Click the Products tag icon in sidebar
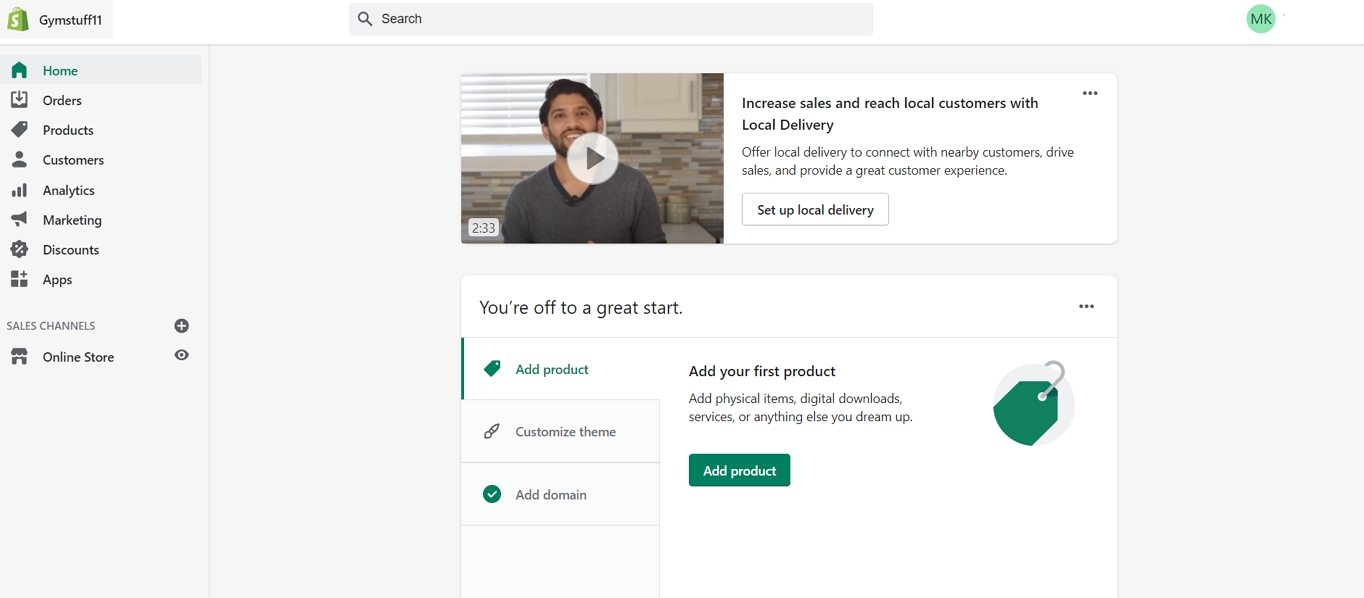Viewport: 1364px width, 598px height. (x=19, y=130)
